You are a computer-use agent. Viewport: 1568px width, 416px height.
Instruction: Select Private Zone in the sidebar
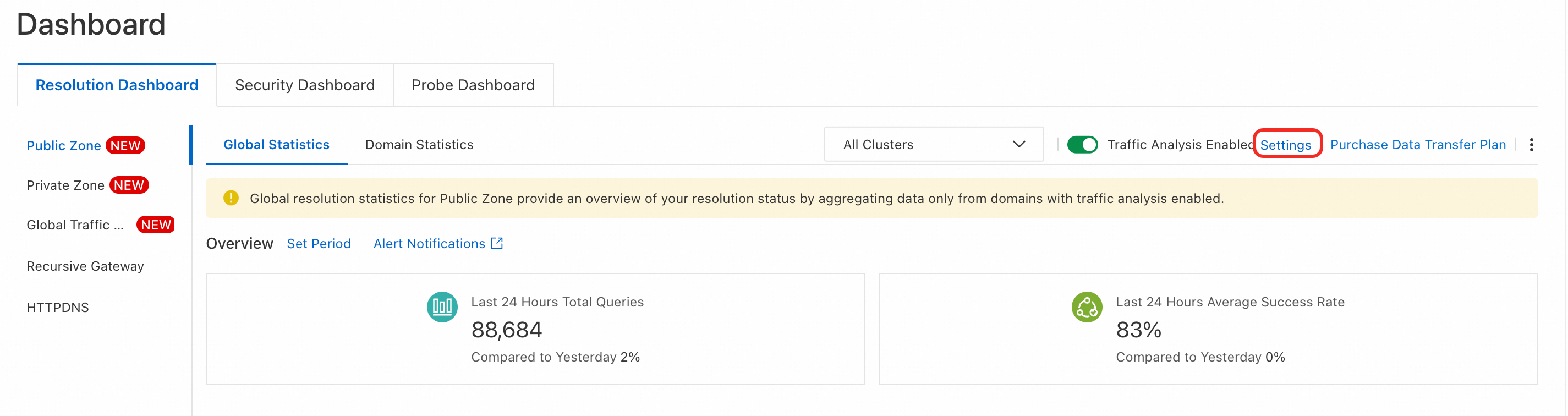point(65,185)
